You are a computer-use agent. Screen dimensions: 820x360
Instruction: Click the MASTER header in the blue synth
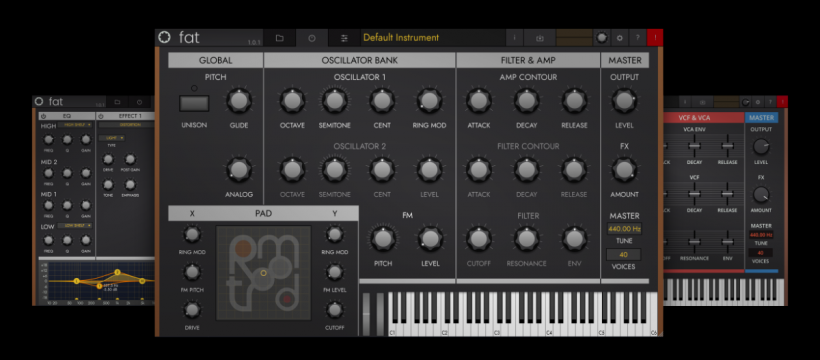pos(761,118)
